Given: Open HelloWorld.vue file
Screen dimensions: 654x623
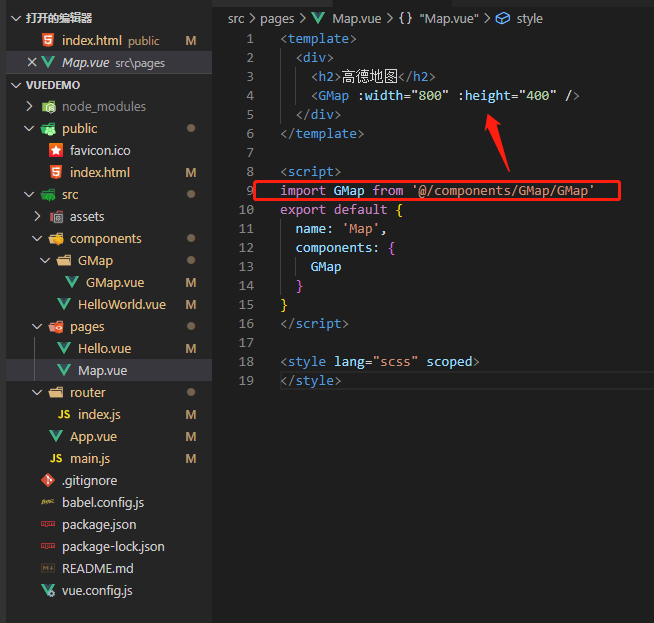Looking at the screenshot, I should (109, 305).
